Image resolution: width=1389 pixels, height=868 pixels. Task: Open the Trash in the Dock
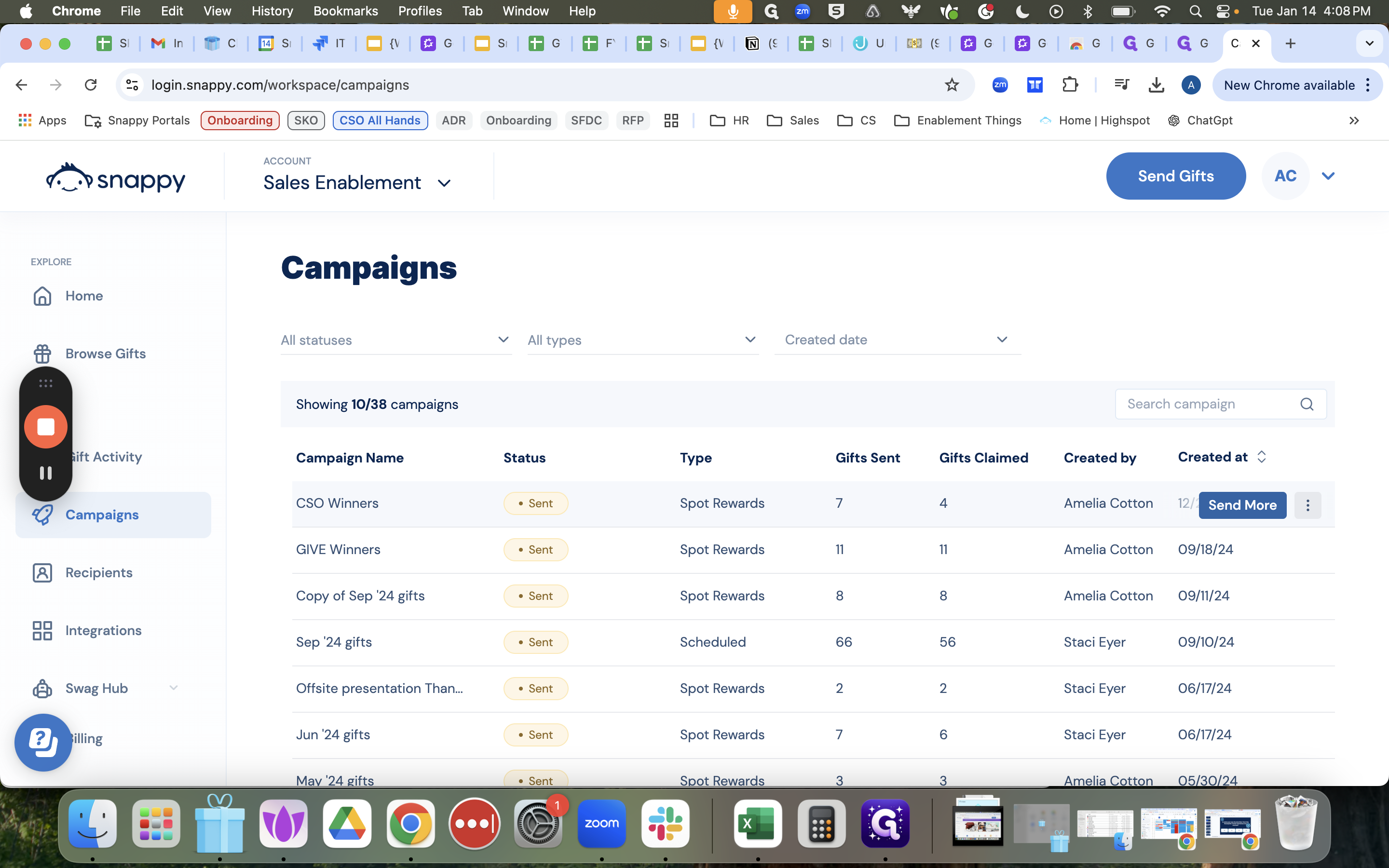click(1295, 823)
